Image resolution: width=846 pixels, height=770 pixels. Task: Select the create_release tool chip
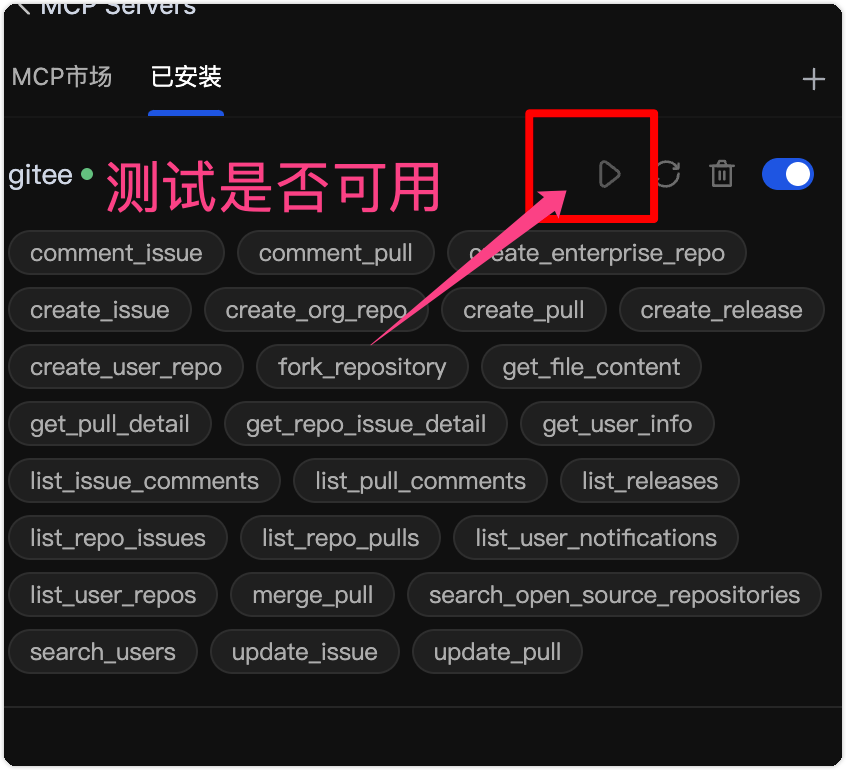coord(721,310)
